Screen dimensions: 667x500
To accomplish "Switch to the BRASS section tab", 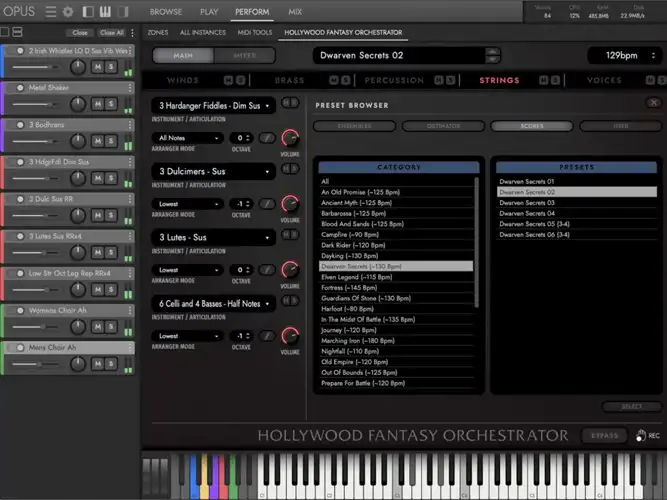I will (289, 80).
